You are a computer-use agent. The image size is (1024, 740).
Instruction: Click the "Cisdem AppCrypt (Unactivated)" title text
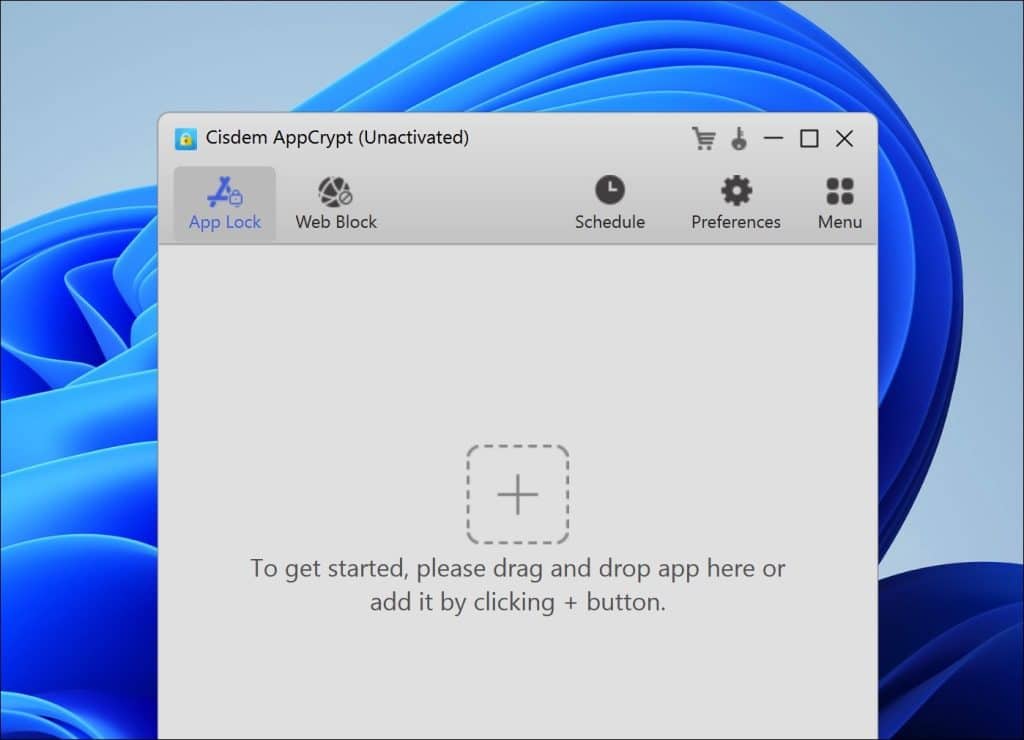(x=337, y=138)
